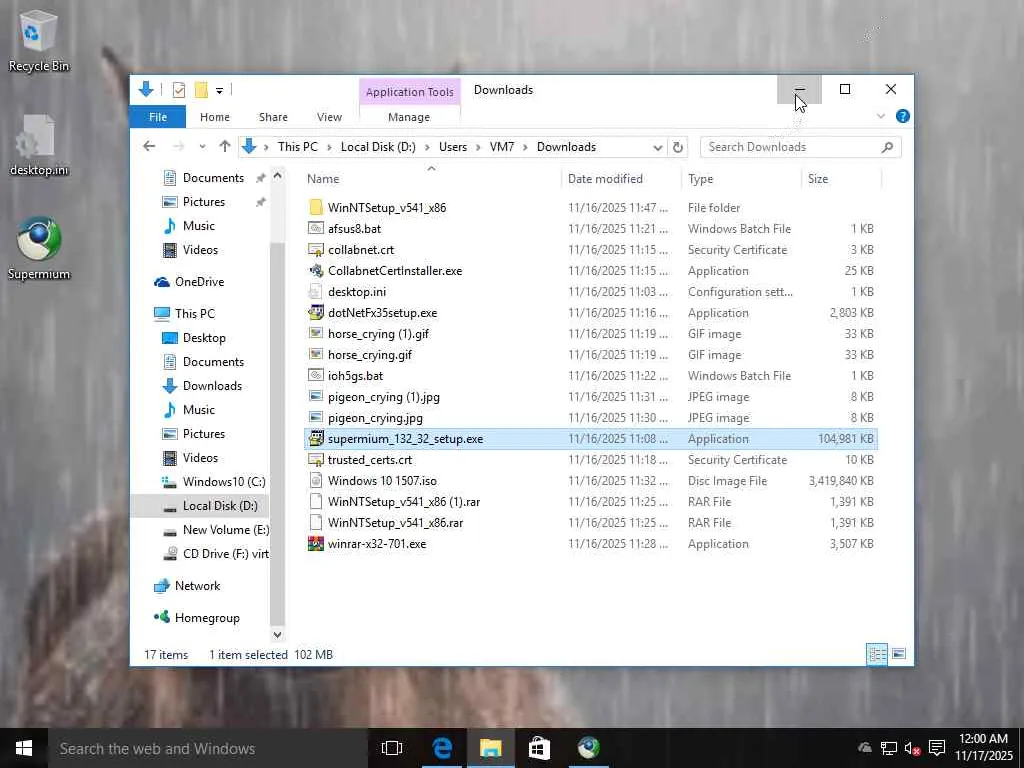1024x768 pixels.
Task: Click the New Folder quick access icon
Action: (x=201, y=90)
